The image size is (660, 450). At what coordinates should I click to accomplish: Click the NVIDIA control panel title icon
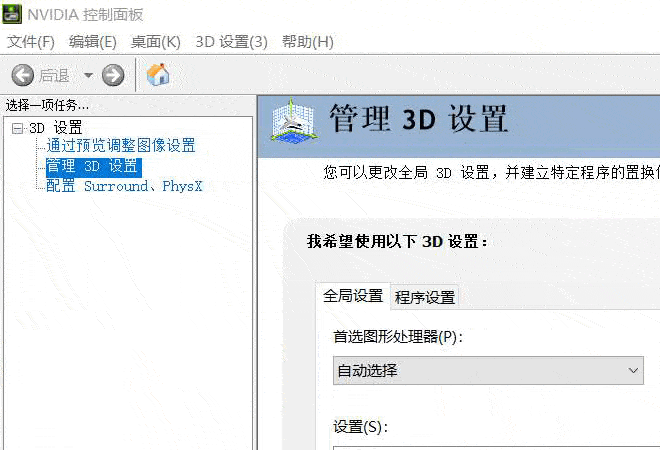[12, 14]
